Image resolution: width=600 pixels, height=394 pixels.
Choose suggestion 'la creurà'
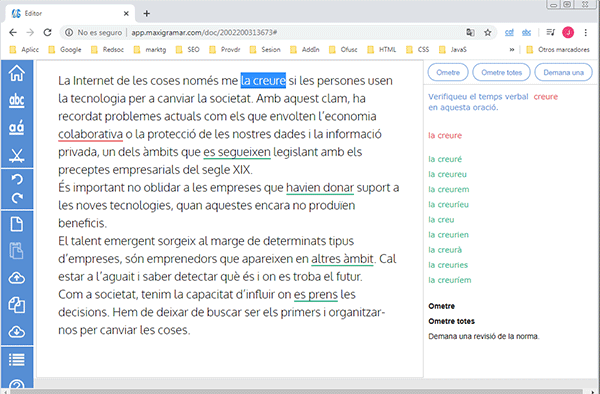pos(445,250)
